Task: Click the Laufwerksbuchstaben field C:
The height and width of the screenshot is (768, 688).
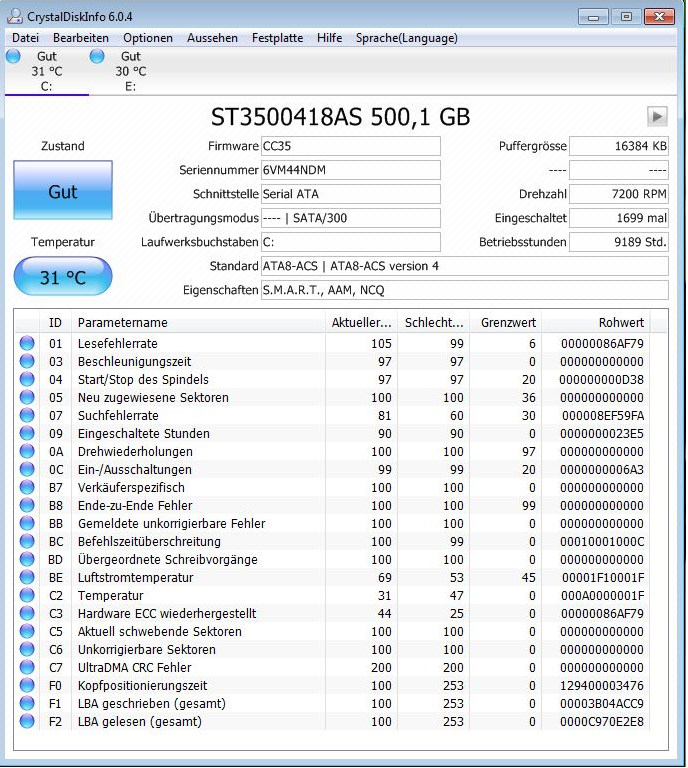Action: pyautogui.click(x=351, y=242)
